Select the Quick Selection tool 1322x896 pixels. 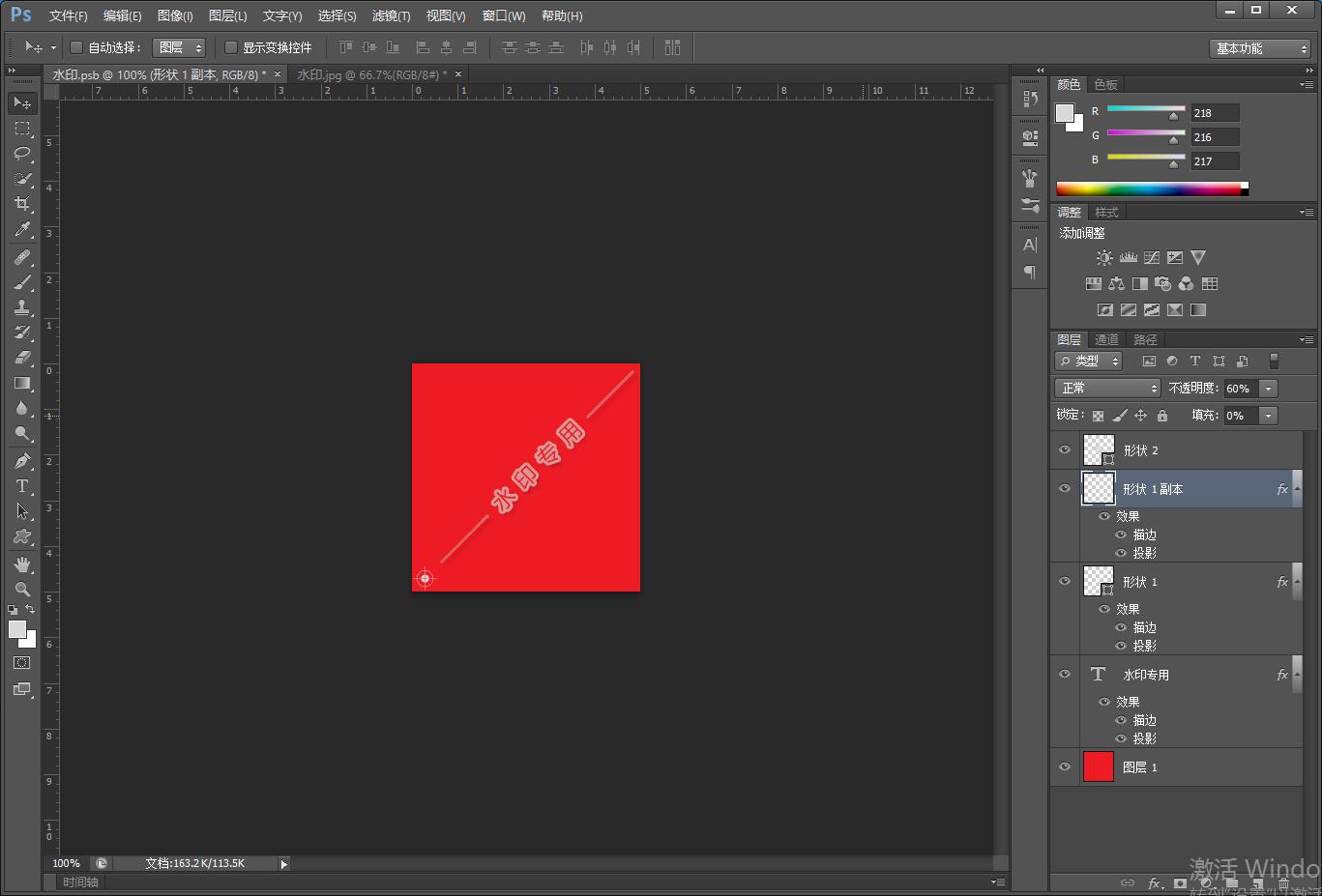22,179
